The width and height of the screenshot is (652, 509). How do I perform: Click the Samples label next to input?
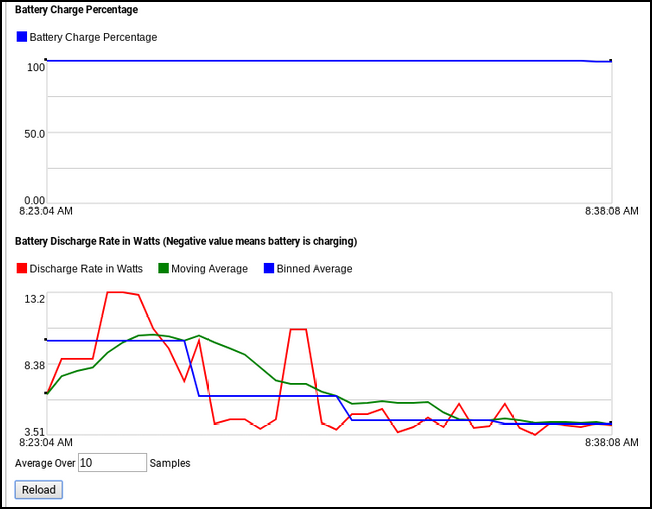170,463
